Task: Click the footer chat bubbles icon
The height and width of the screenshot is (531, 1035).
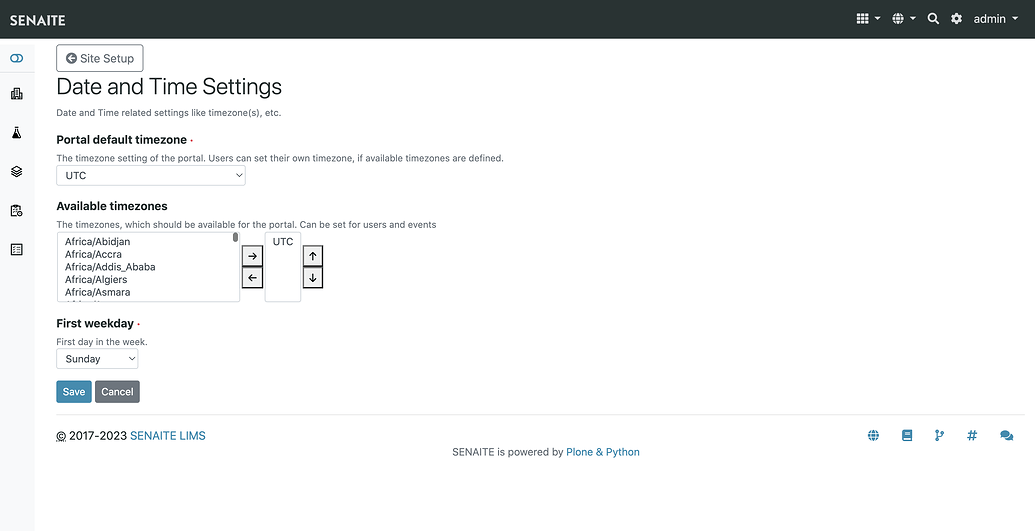Action: click(1007, 436)
